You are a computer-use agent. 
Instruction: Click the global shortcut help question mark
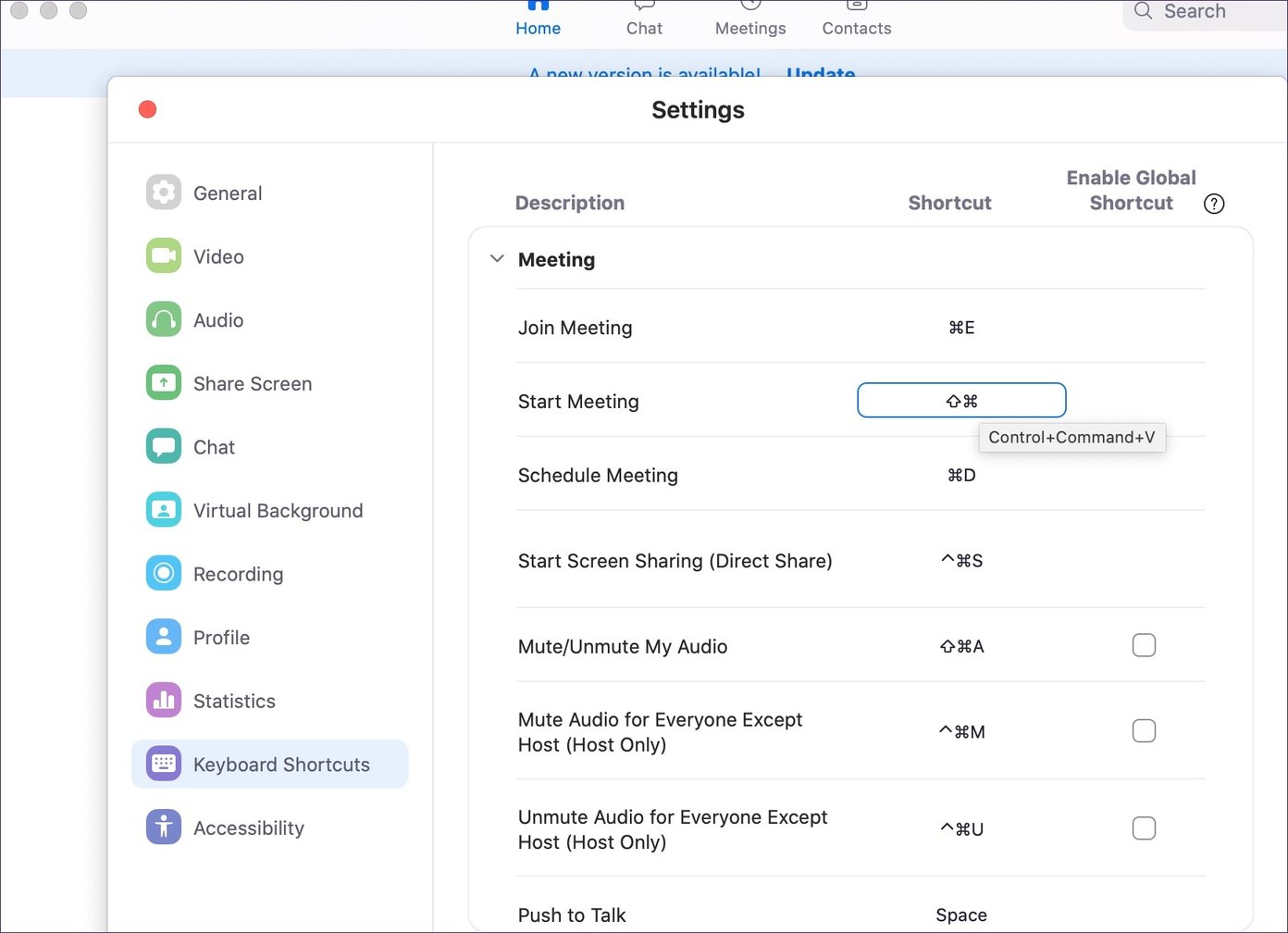click(x=1214, y=204)
